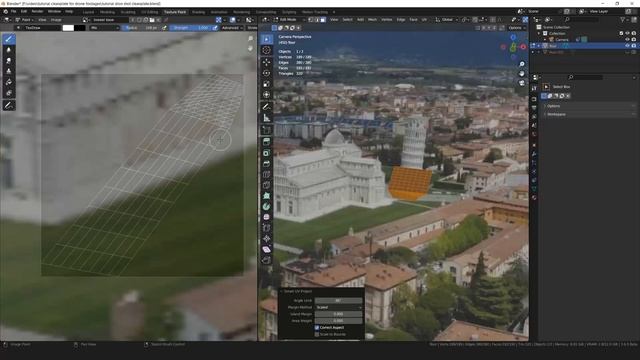Open the image editor View menu
This screenshot has height=360, width=640.
tap(42, 20)
